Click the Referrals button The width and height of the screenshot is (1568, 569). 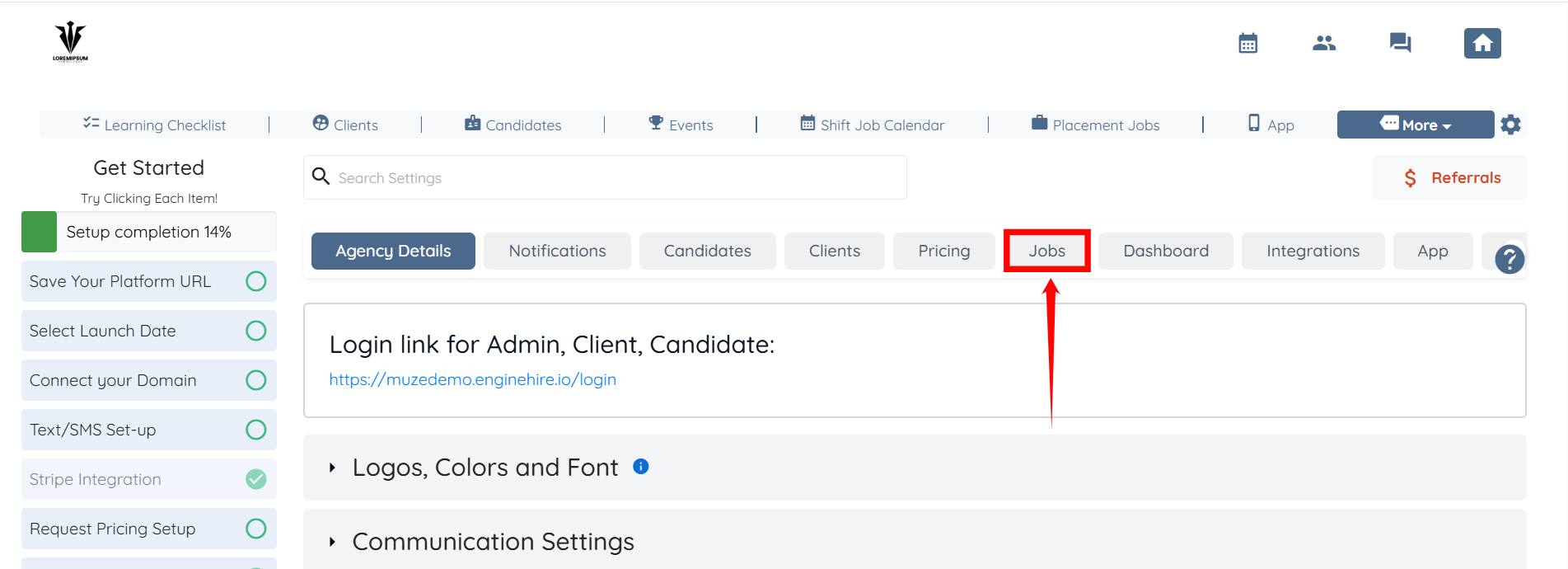[1450, 177]
